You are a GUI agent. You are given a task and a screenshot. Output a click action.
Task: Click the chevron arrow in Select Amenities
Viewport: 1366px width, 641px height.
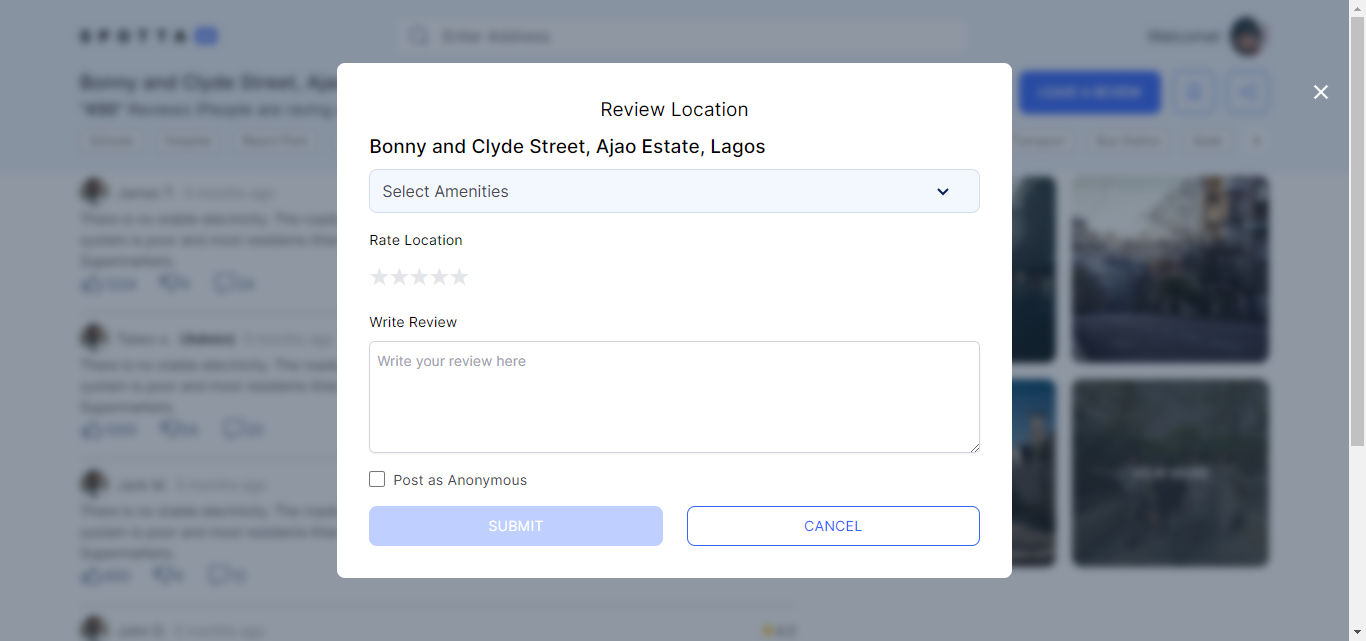coord(942,192)
